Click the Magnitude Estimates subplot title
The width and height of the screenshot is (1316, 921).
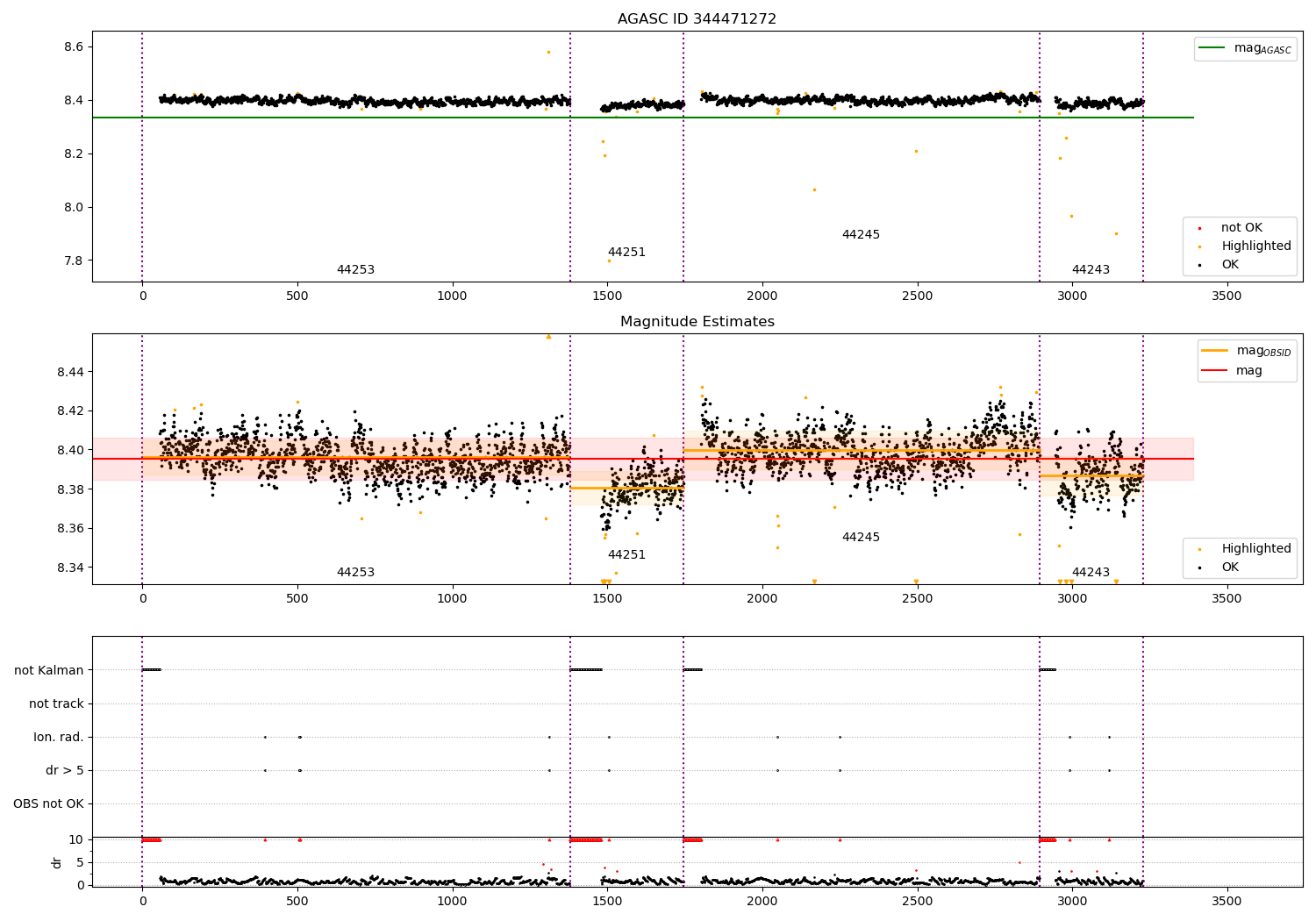point(697,322)
